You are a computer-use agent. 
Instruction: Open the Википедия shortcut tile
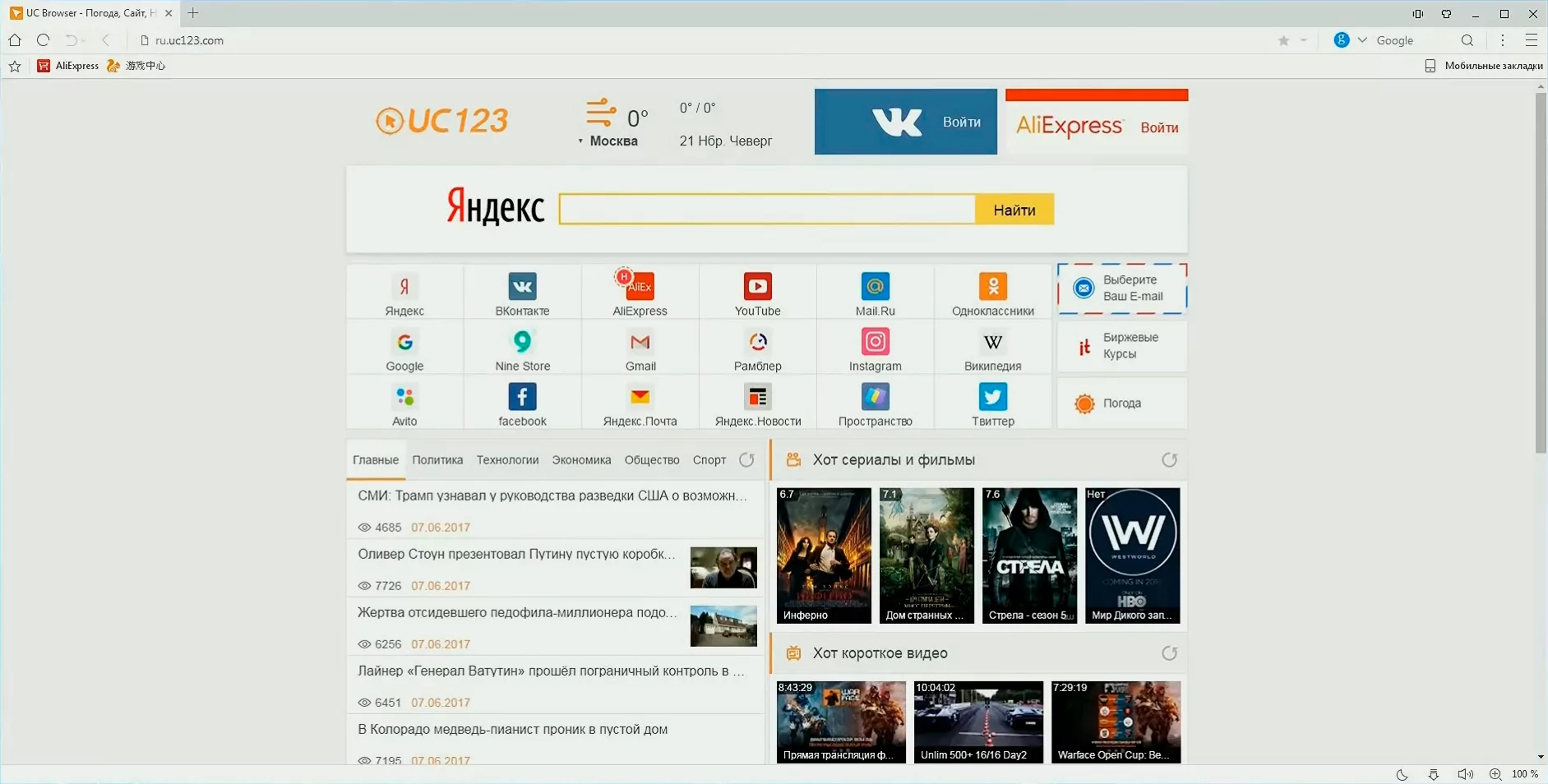pos(992,347)
